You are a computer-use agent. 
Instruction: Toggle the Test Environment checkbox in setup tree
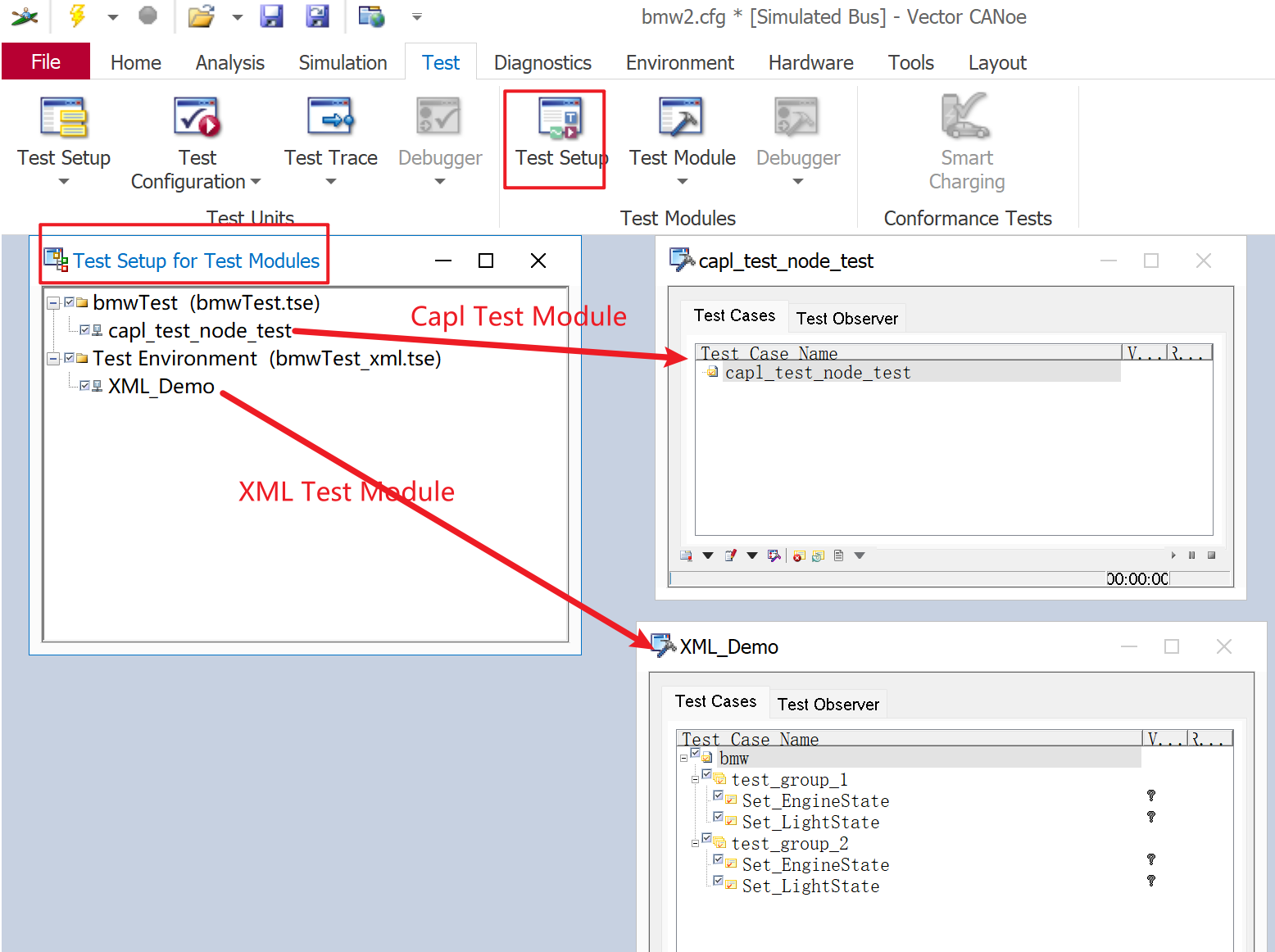pos(70,358)
